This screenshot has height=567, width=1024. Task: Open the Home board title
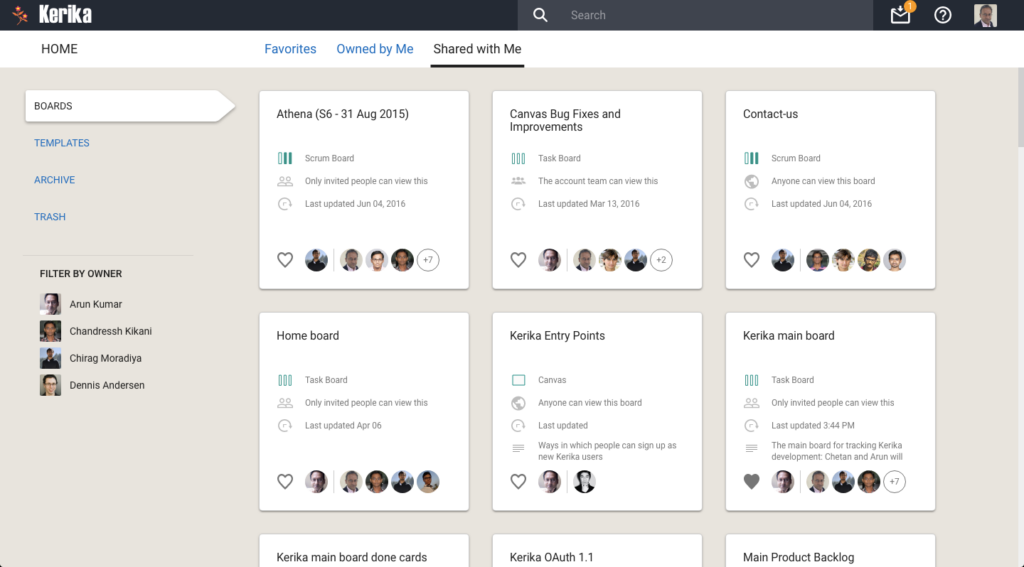pos(308,336)
